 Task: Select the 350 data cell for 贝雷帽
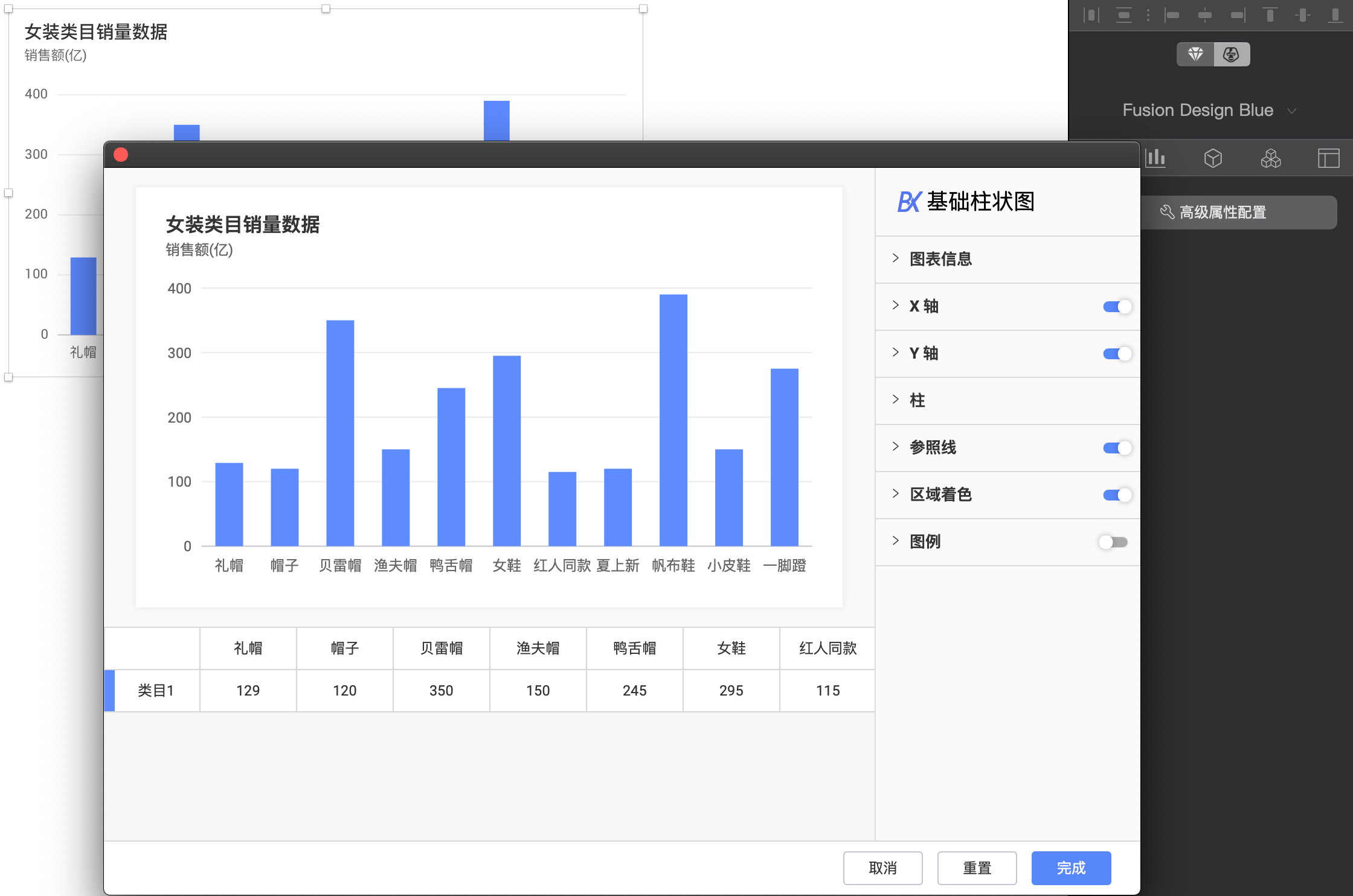441,690
